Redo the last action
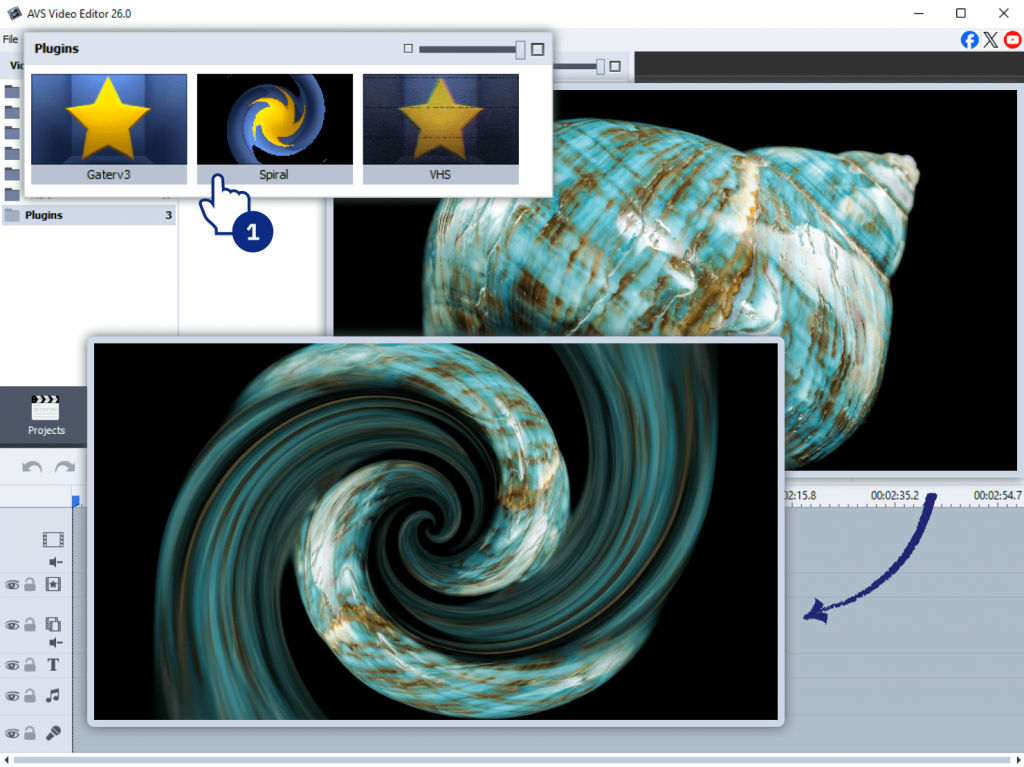 click(x=65, y=467)
